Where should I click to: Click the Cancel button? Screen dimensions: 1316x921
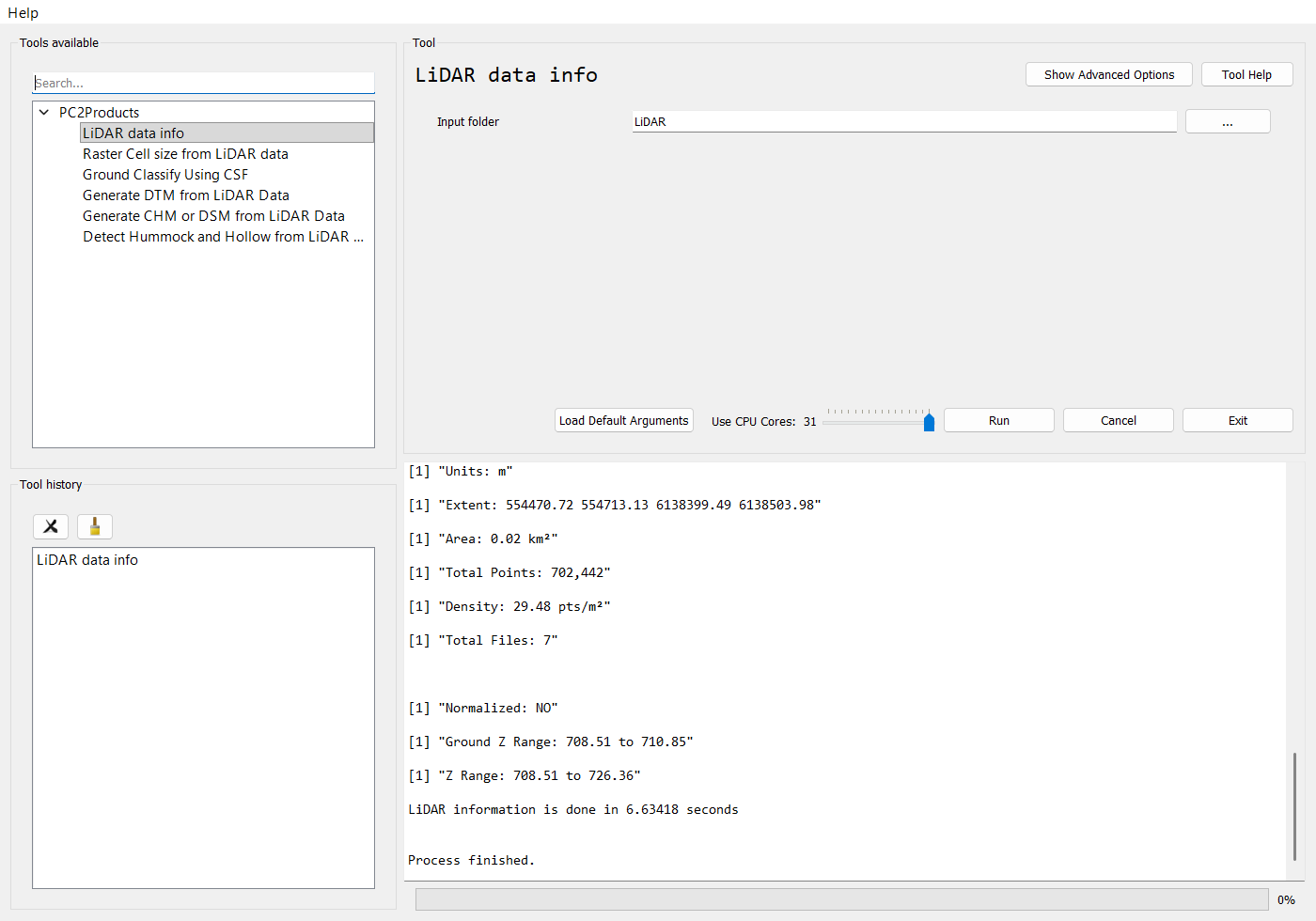1119,420
